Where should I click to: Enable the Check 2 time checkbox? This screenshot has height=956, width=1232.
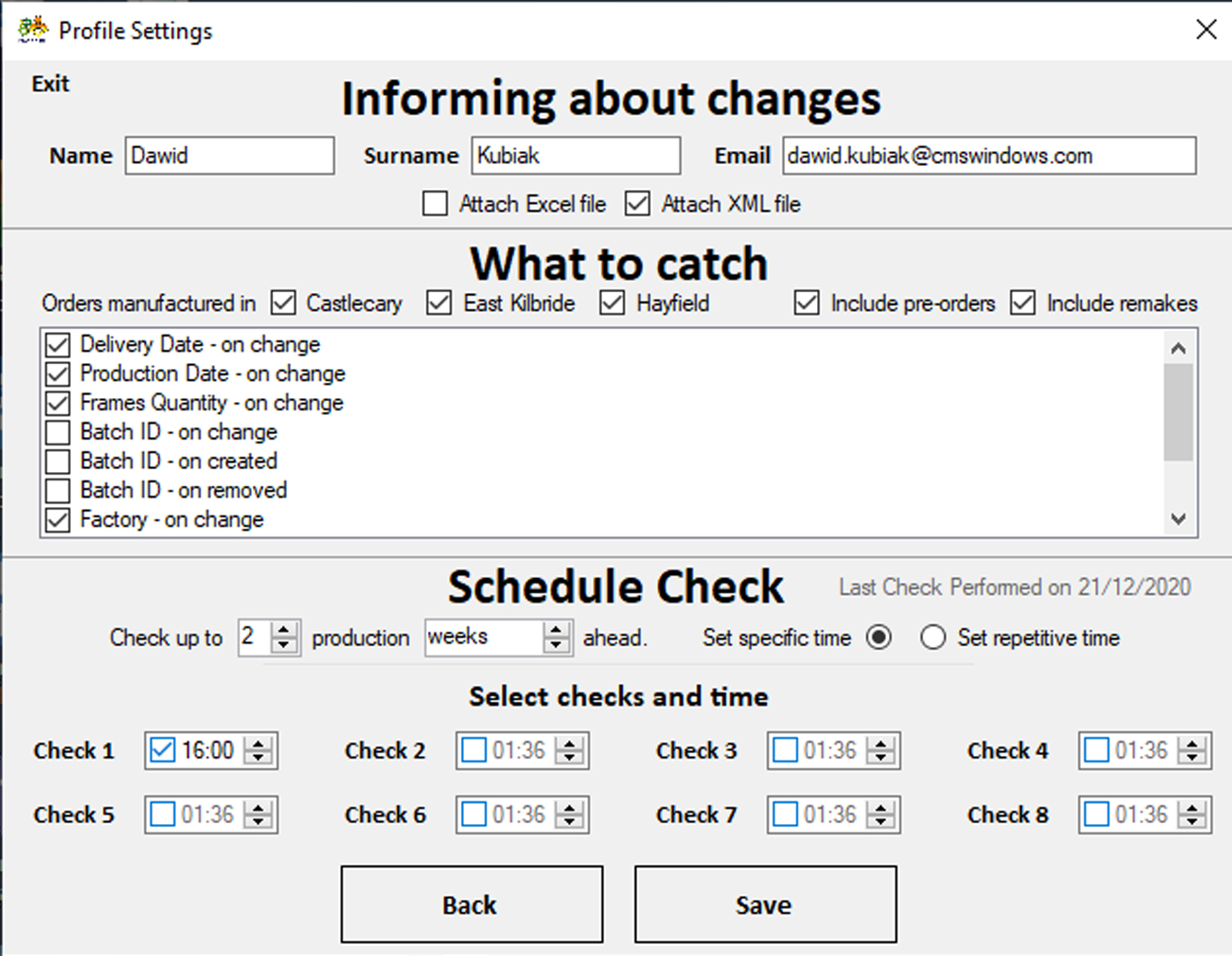click(474, 750)
